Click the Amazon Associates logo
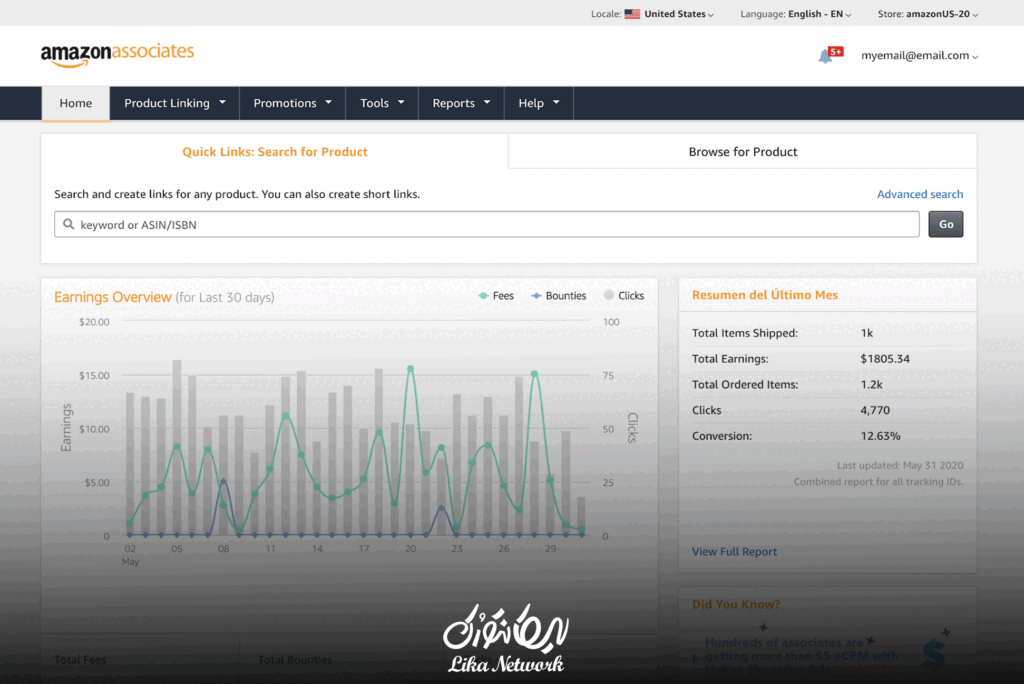 pos(117,57)
